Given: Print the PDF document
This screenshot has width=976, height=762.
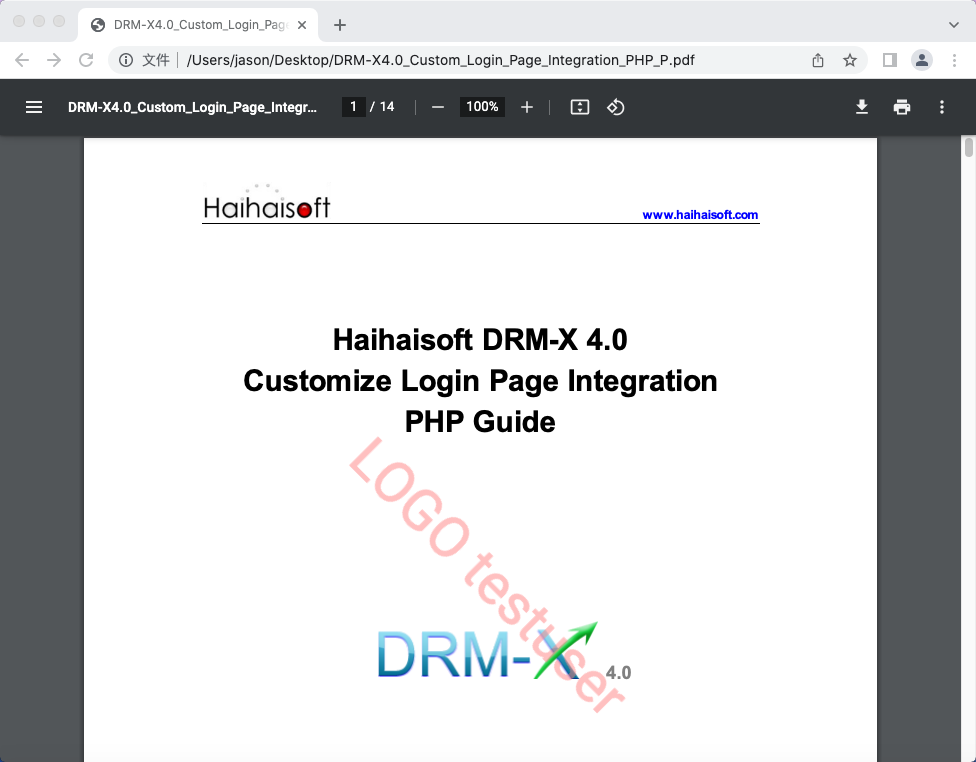Looking at the screenshot, I should (902, 107).
